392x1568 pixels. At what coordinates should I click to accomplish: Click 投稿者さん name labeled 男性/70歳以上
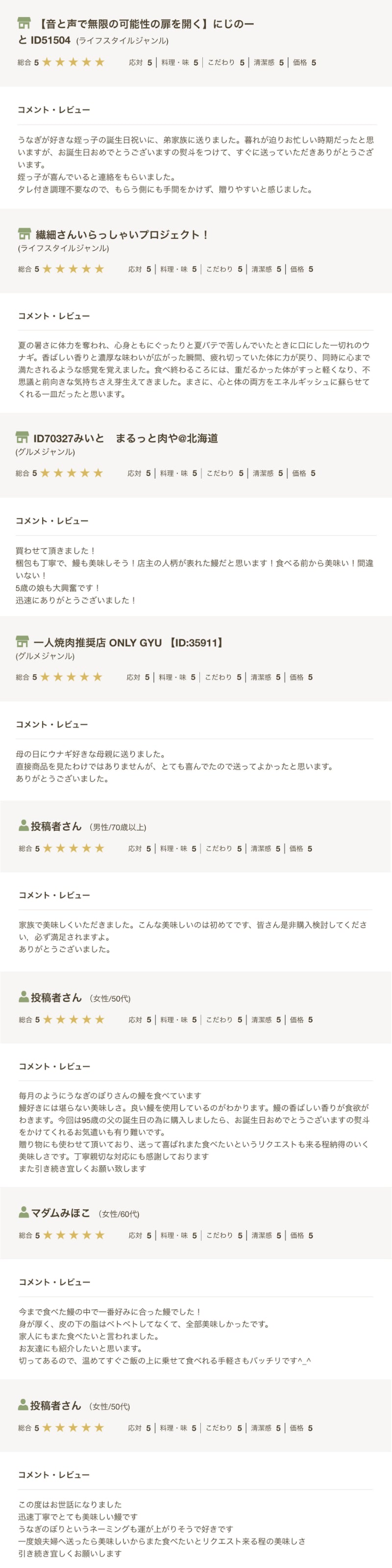click(x=56, y=826)
